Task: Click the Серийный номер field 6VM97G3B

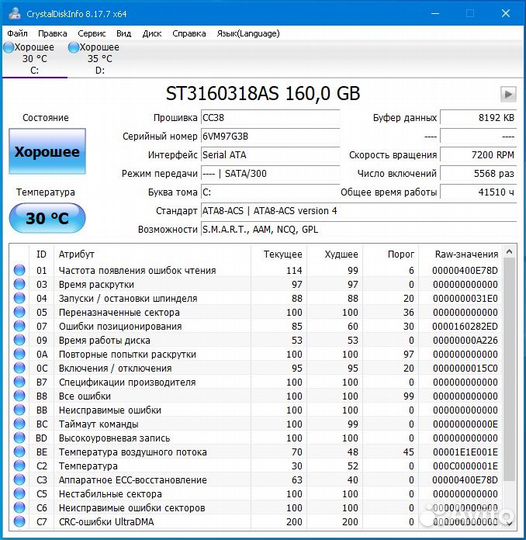Action: coord(270,137)
